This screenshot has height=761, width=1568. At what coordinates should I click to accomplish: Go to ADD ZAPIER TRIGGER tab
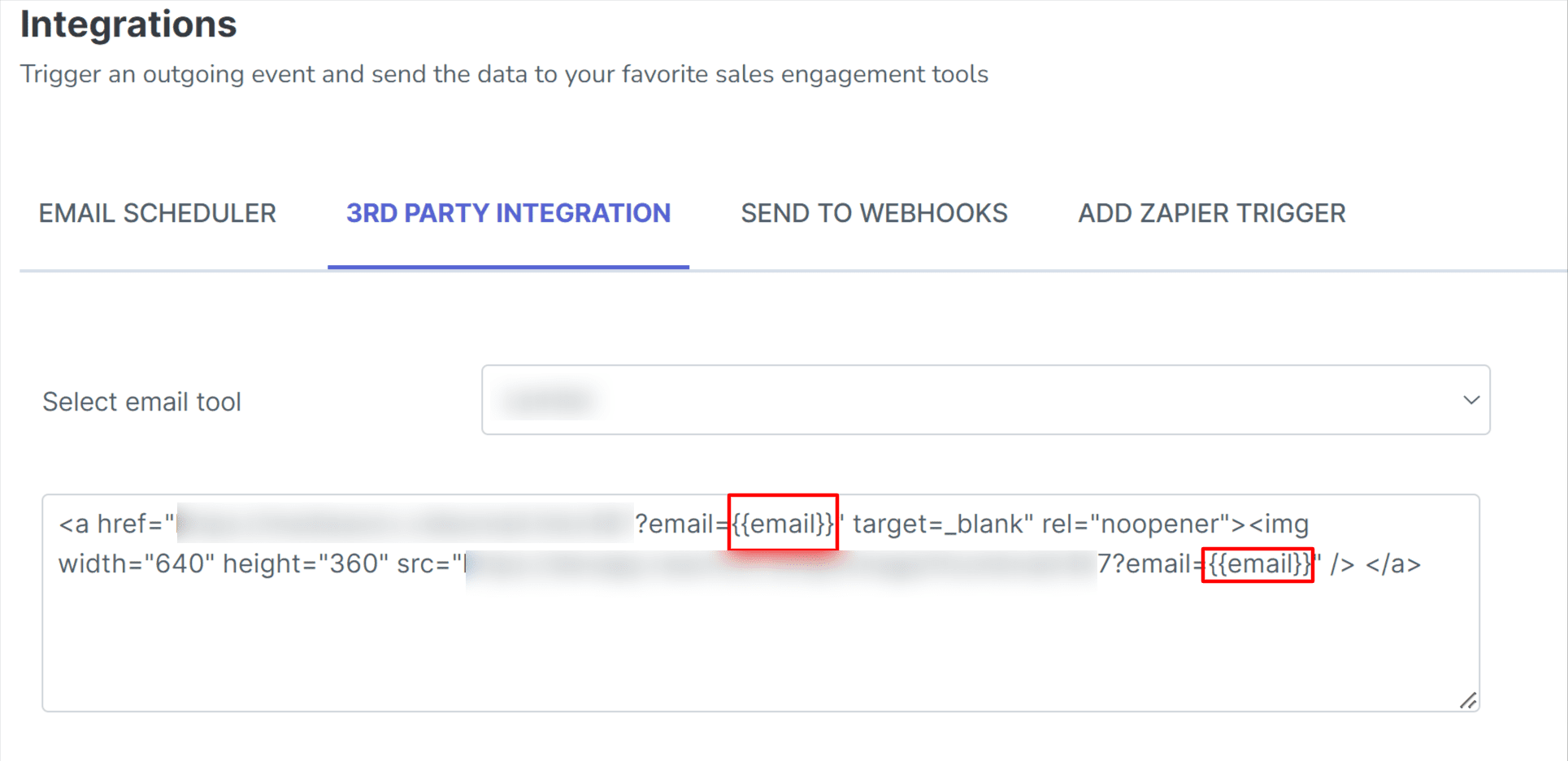tap(1211, 214)
